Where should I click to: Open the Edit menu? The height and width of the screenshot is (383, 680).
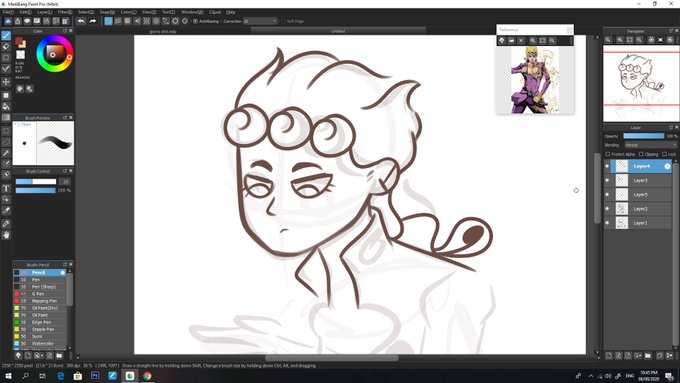click(25, 12)
